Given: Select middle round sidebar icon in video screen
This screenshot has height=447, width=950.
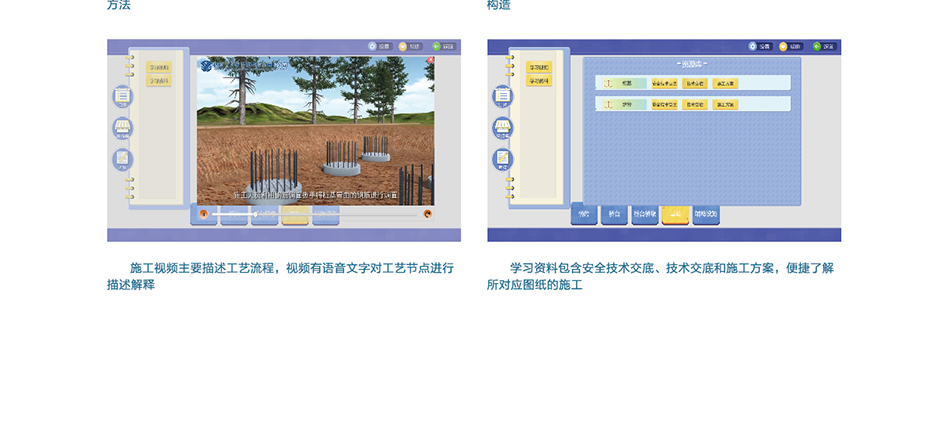Looking at the screenshot, I should pos(122,128).
